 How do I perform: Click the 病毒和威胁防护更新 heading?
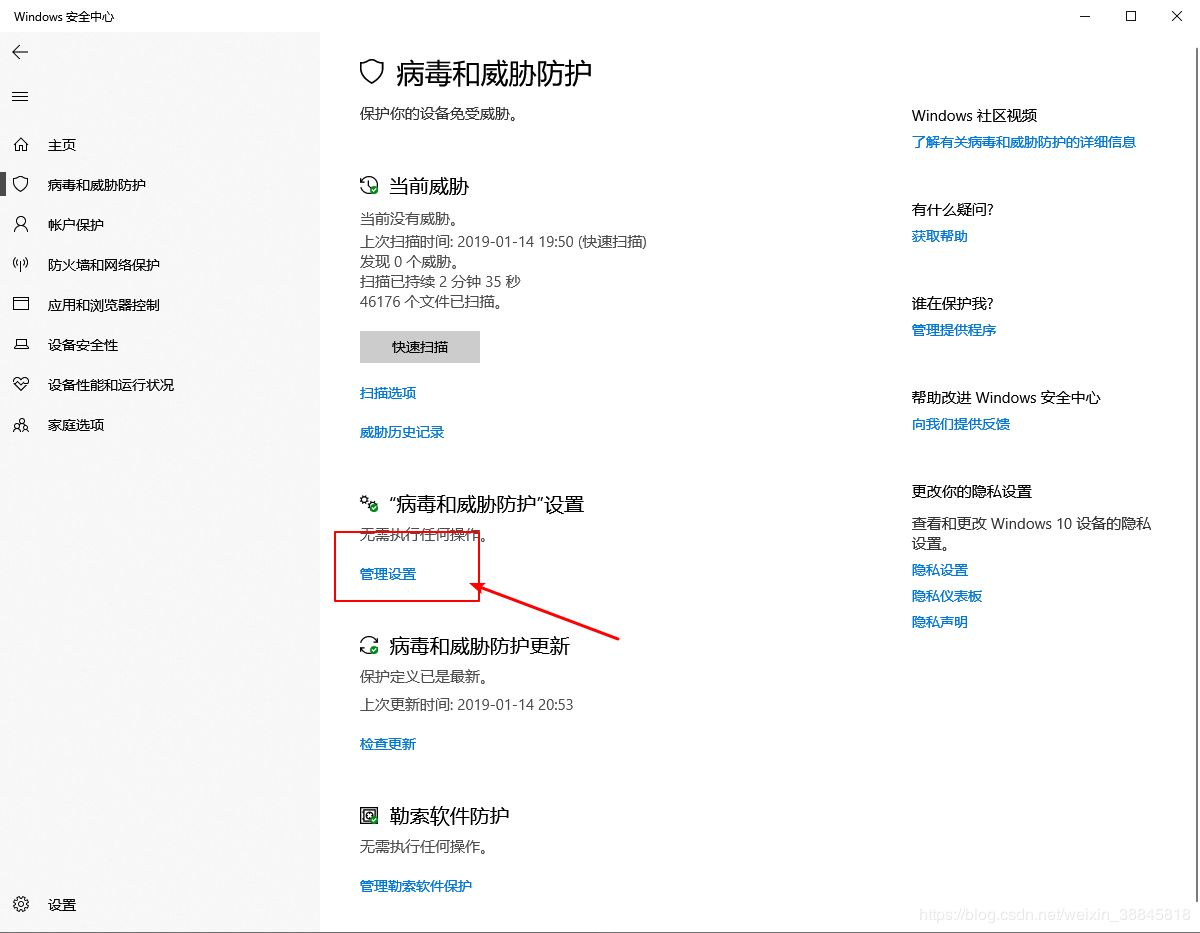pos(480,646)
